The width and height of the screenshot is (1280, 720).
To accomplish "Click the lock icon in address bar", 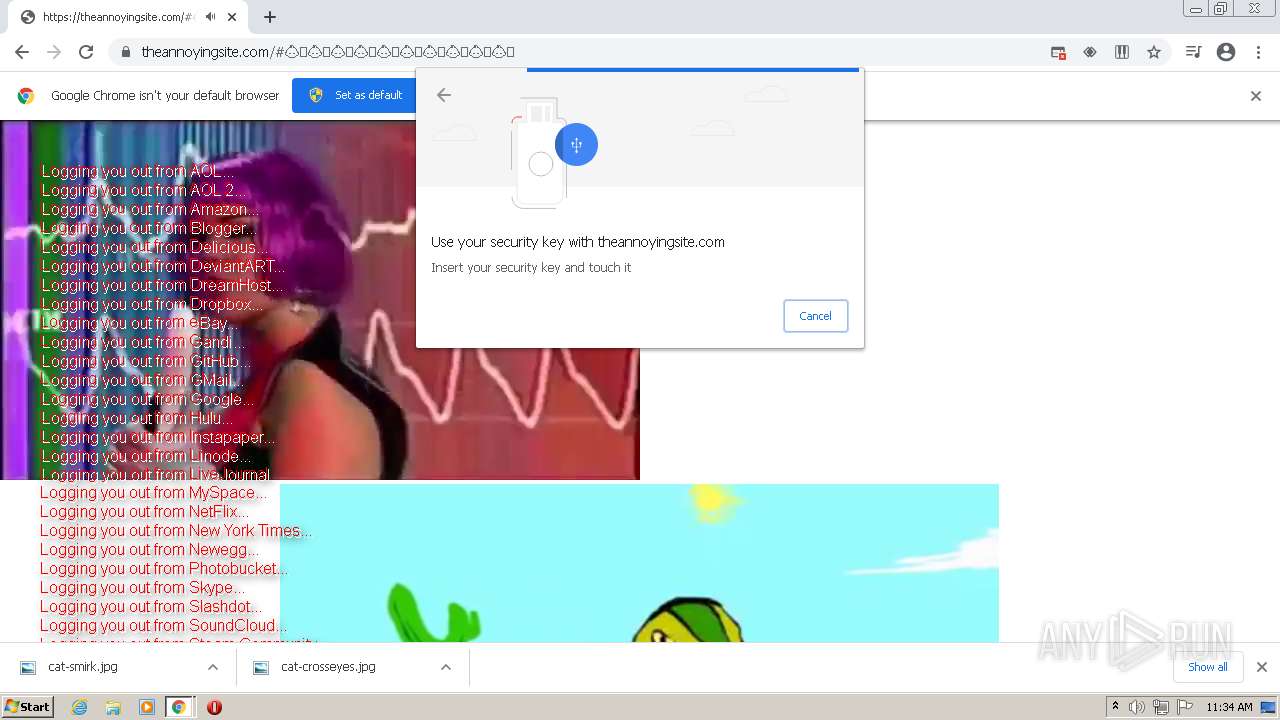I will [x=125, y=52].
